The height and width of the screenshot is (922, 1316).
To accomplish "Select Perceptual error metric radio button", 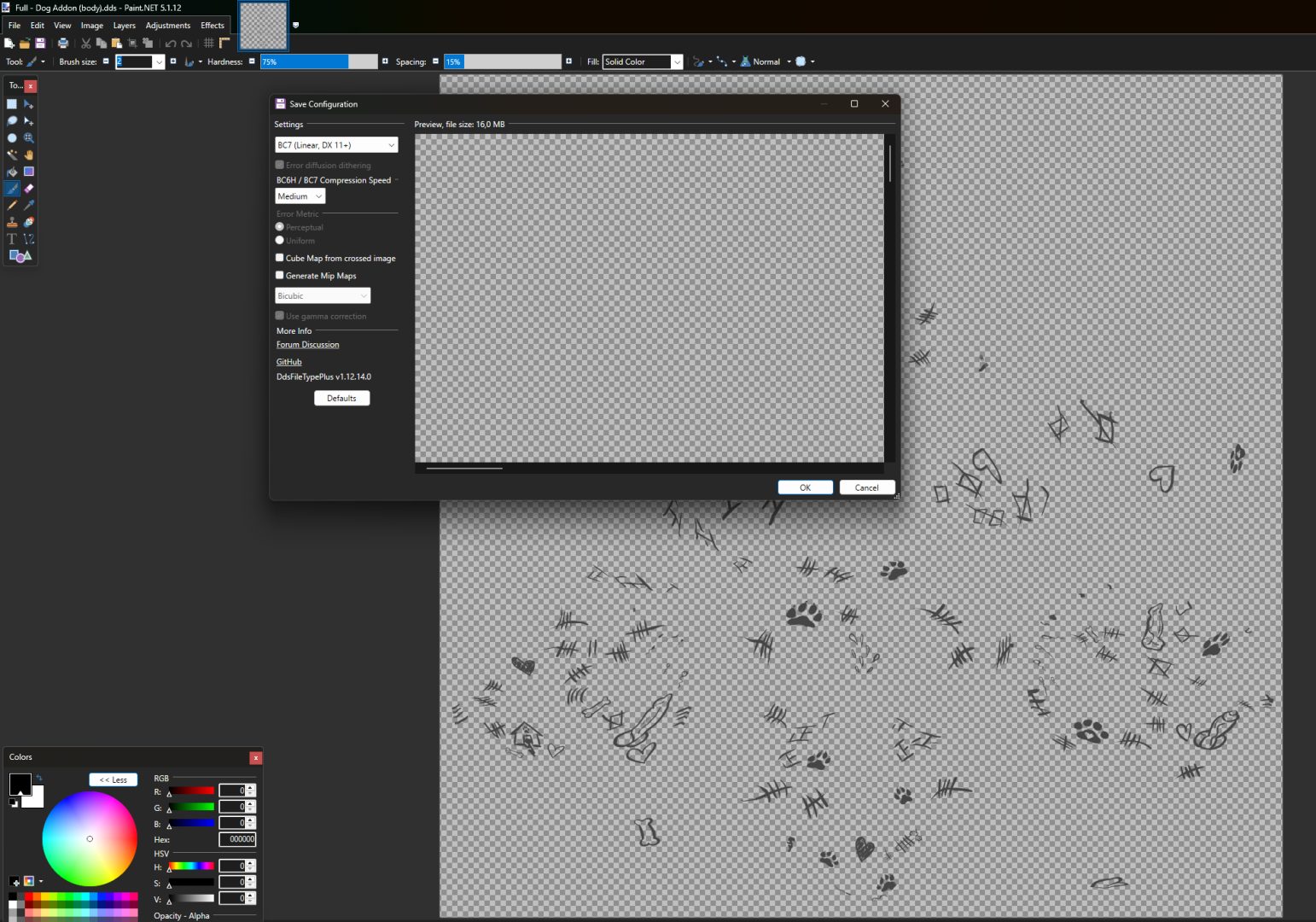I will coord(279,227).
